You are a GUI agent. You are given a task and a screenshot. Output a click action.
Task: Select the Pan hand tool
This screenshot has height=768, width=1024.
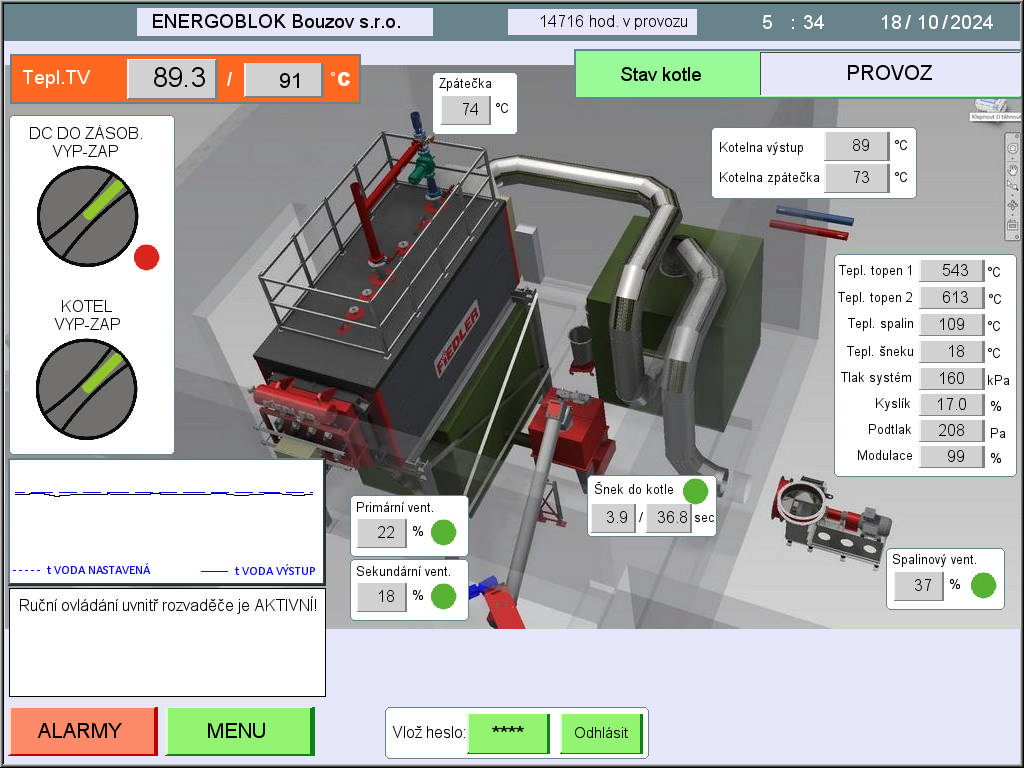1013,168
